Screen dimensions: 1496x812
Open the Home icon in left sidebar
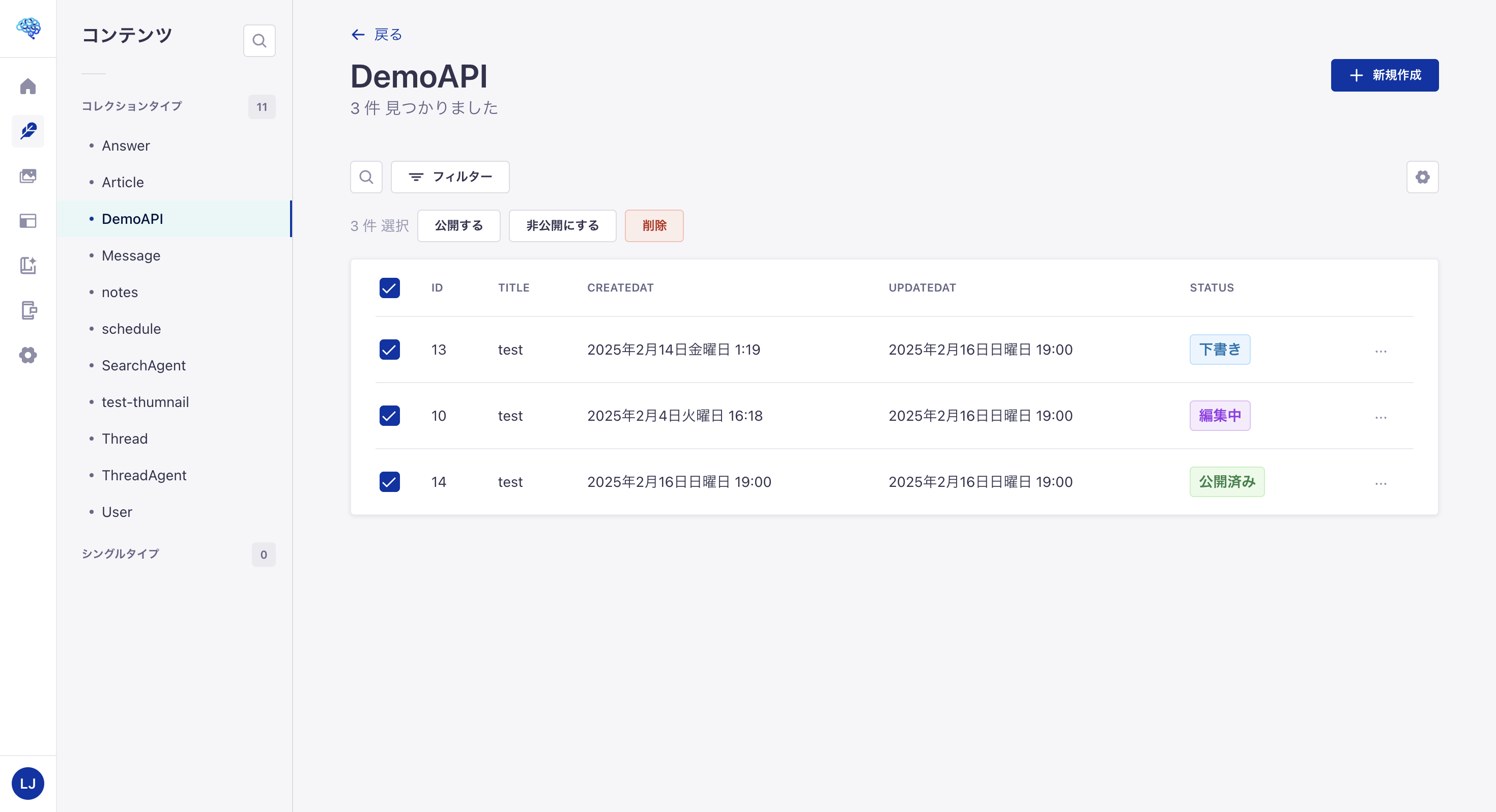coord(28,86)
